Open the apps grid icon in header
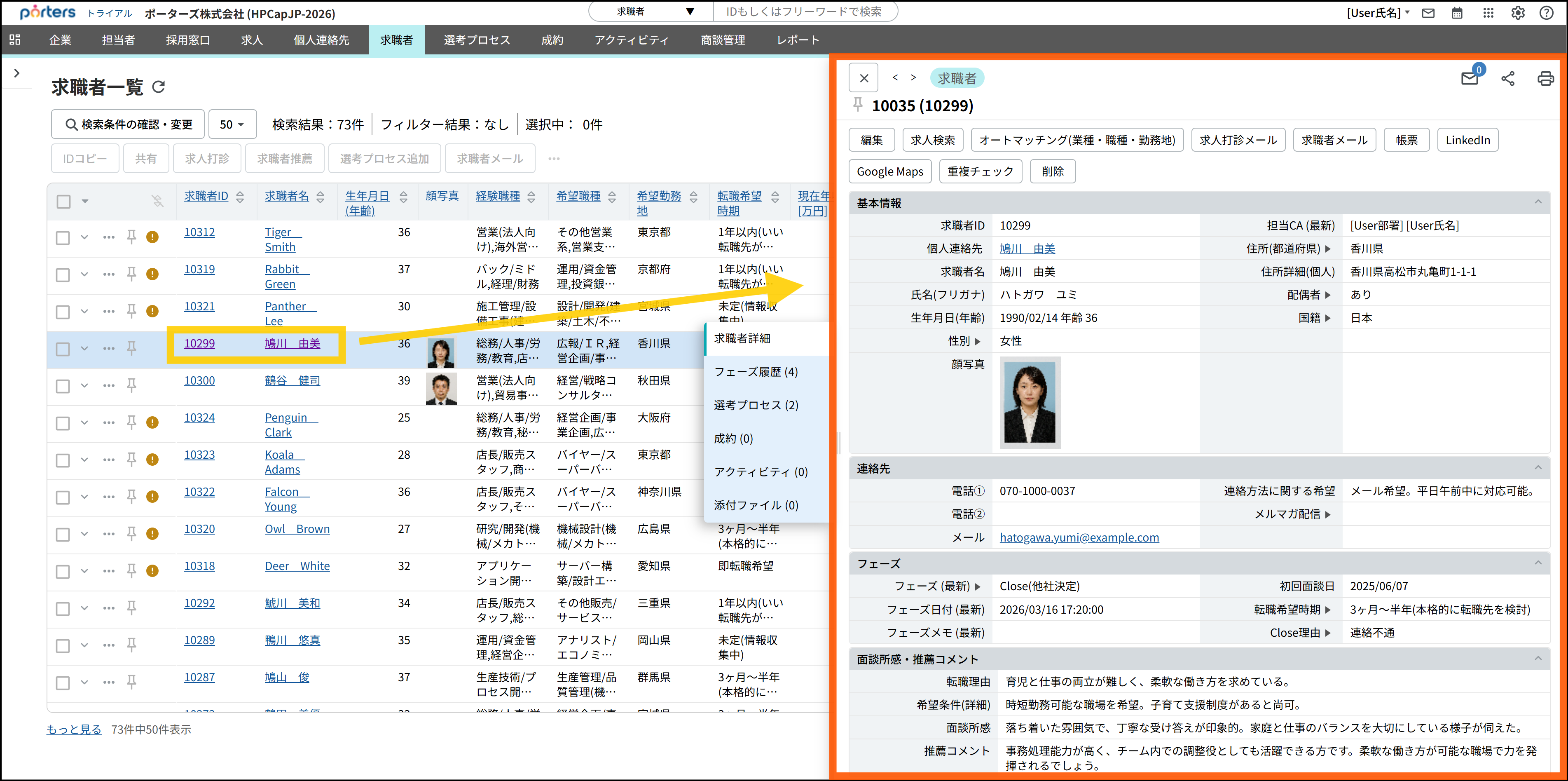The width and height of the screenshot is (1568, 781). pos(1488,13)
